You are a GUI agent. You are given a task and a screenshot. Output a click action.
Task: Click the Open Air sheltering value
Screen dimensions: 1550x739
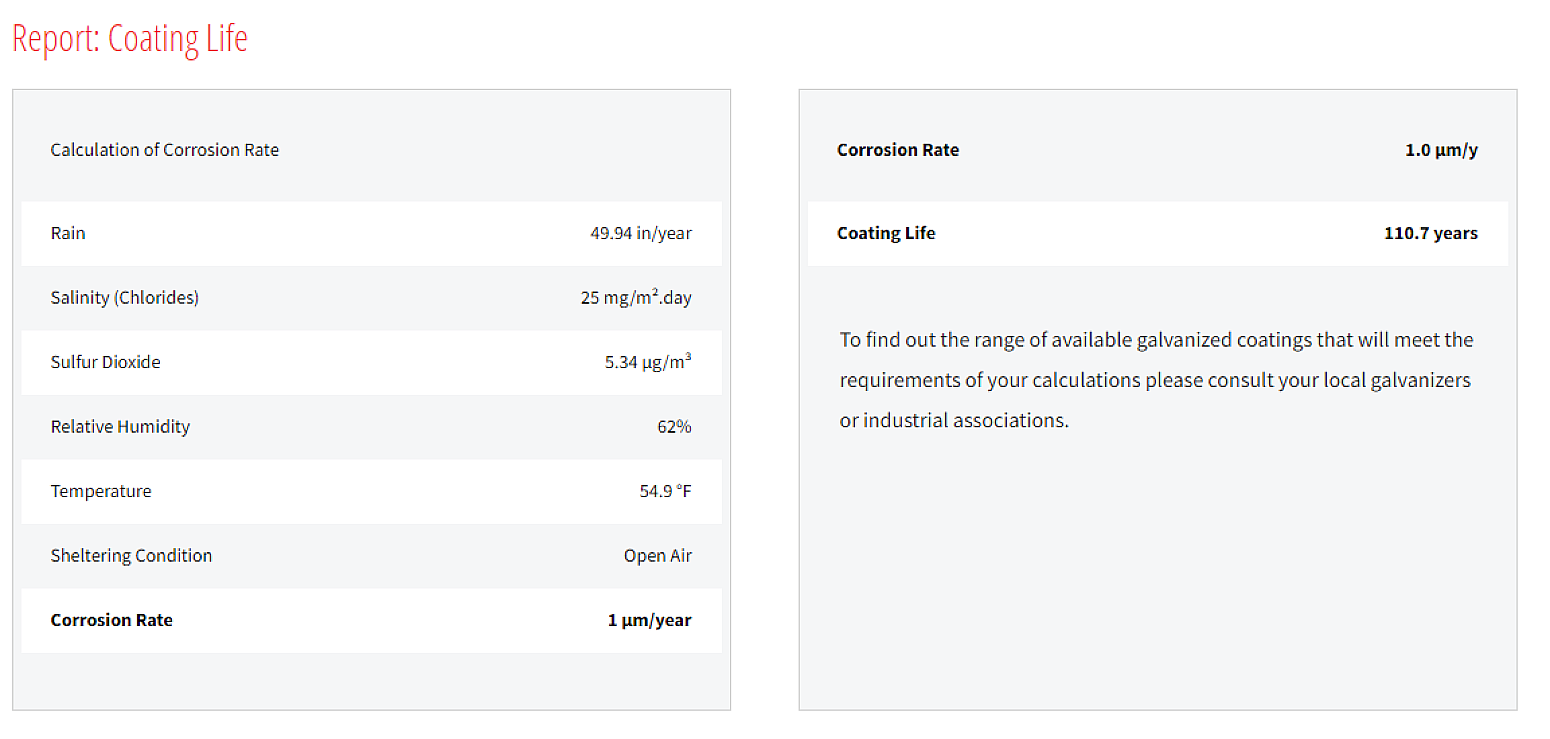pyautogui.click(x=657, y=556)
